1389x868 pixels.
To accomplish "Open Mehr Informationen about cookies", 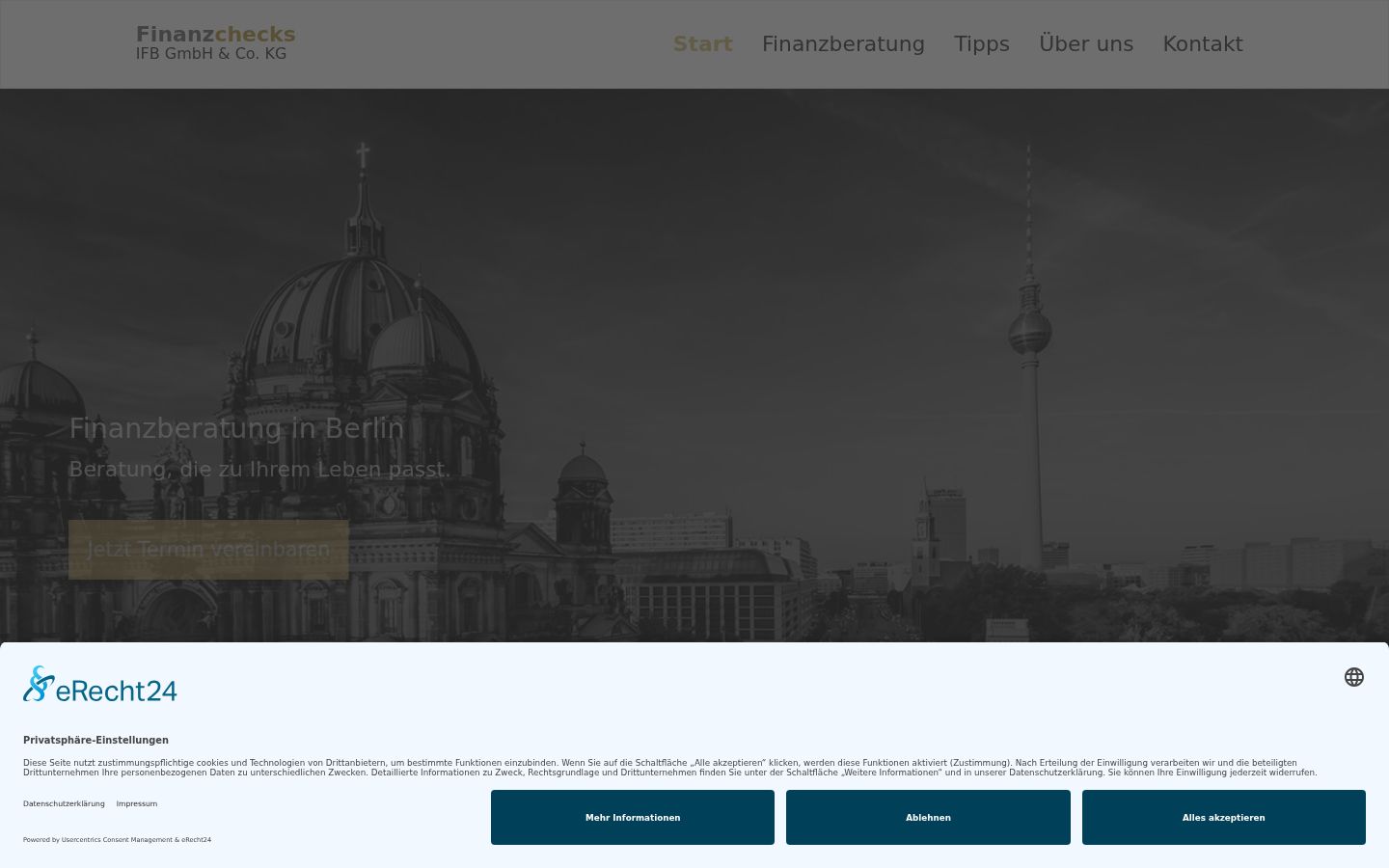I will [x=633, y=818].
